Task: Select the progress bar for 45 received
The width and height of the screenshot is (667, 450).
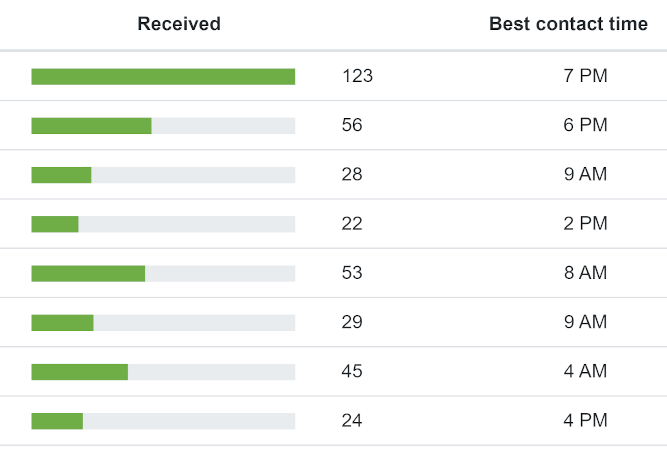Action: coord(163,372)
